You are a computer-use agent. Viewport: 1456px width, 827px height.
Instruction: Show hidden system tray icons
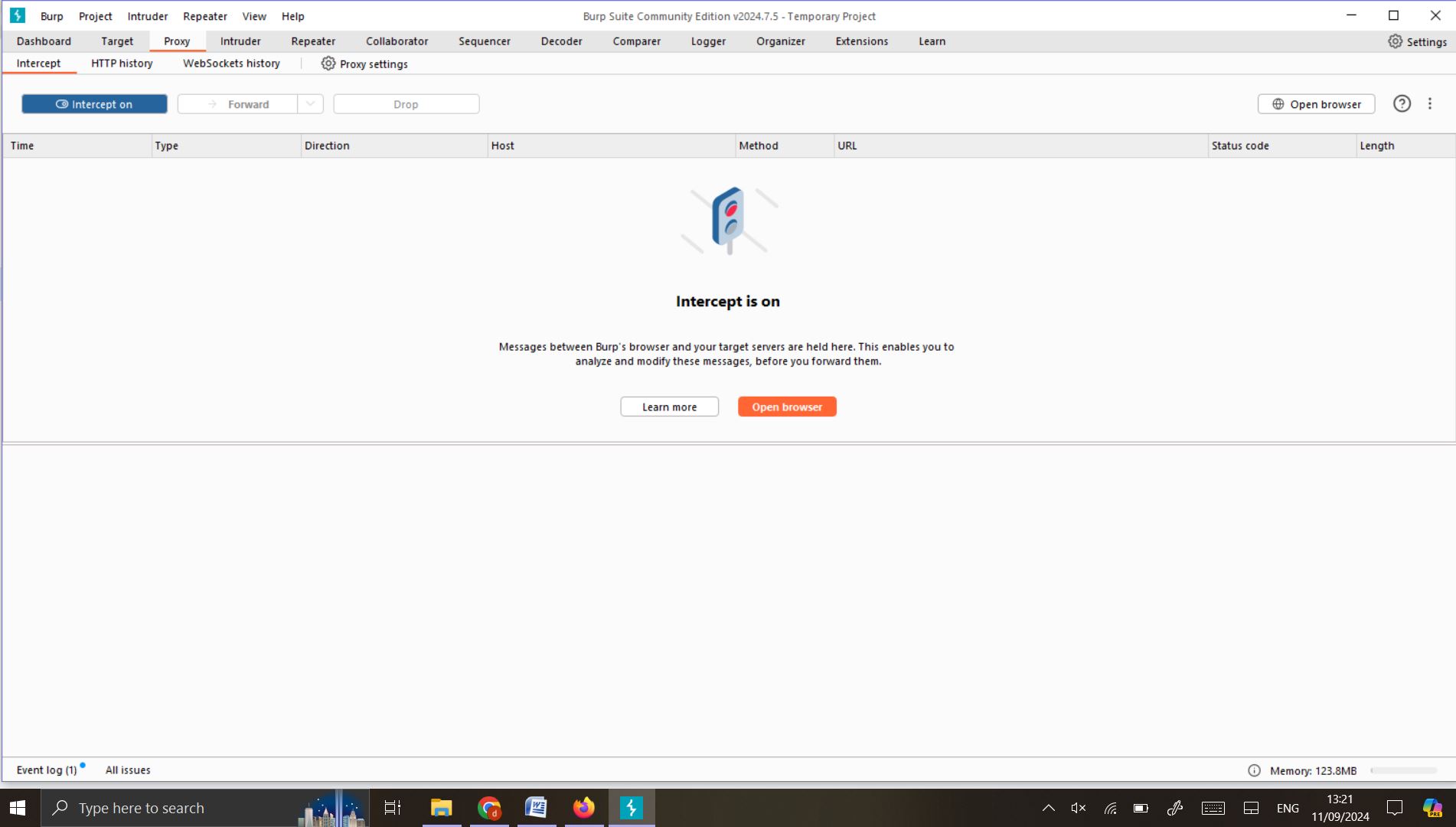[x=1048, y=808]
